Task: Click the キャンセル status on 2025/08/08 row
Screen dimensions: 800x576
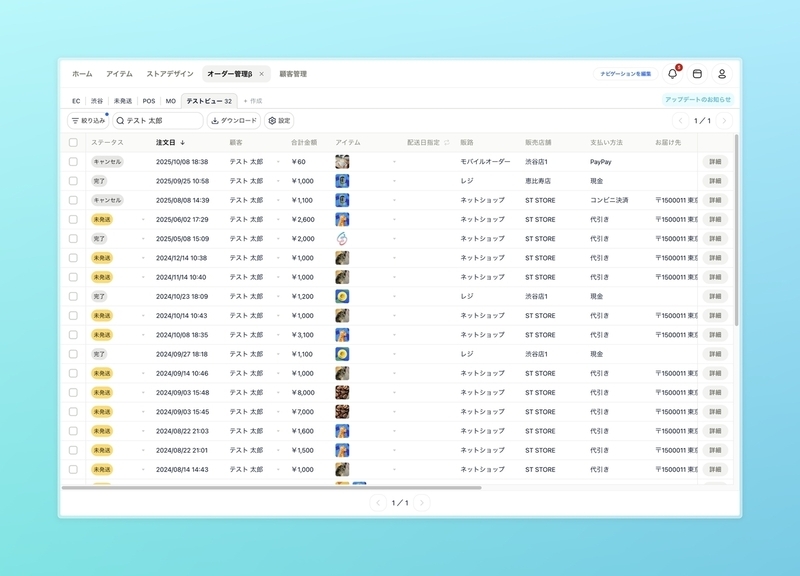Action: point(107,200)
